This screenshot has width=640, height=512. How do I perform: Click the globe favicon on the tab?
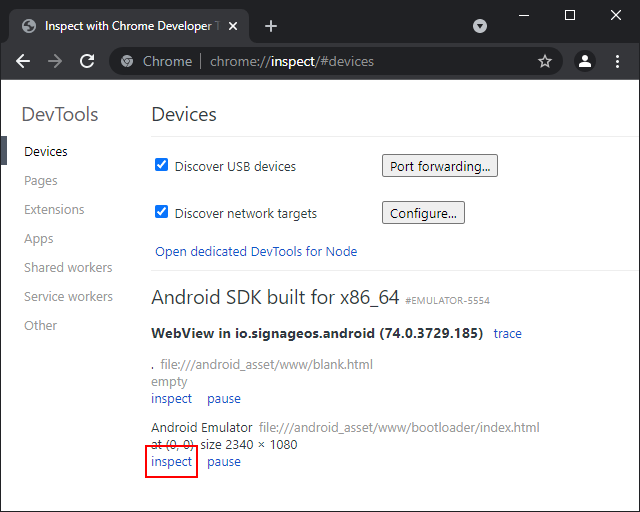[29, 26]
